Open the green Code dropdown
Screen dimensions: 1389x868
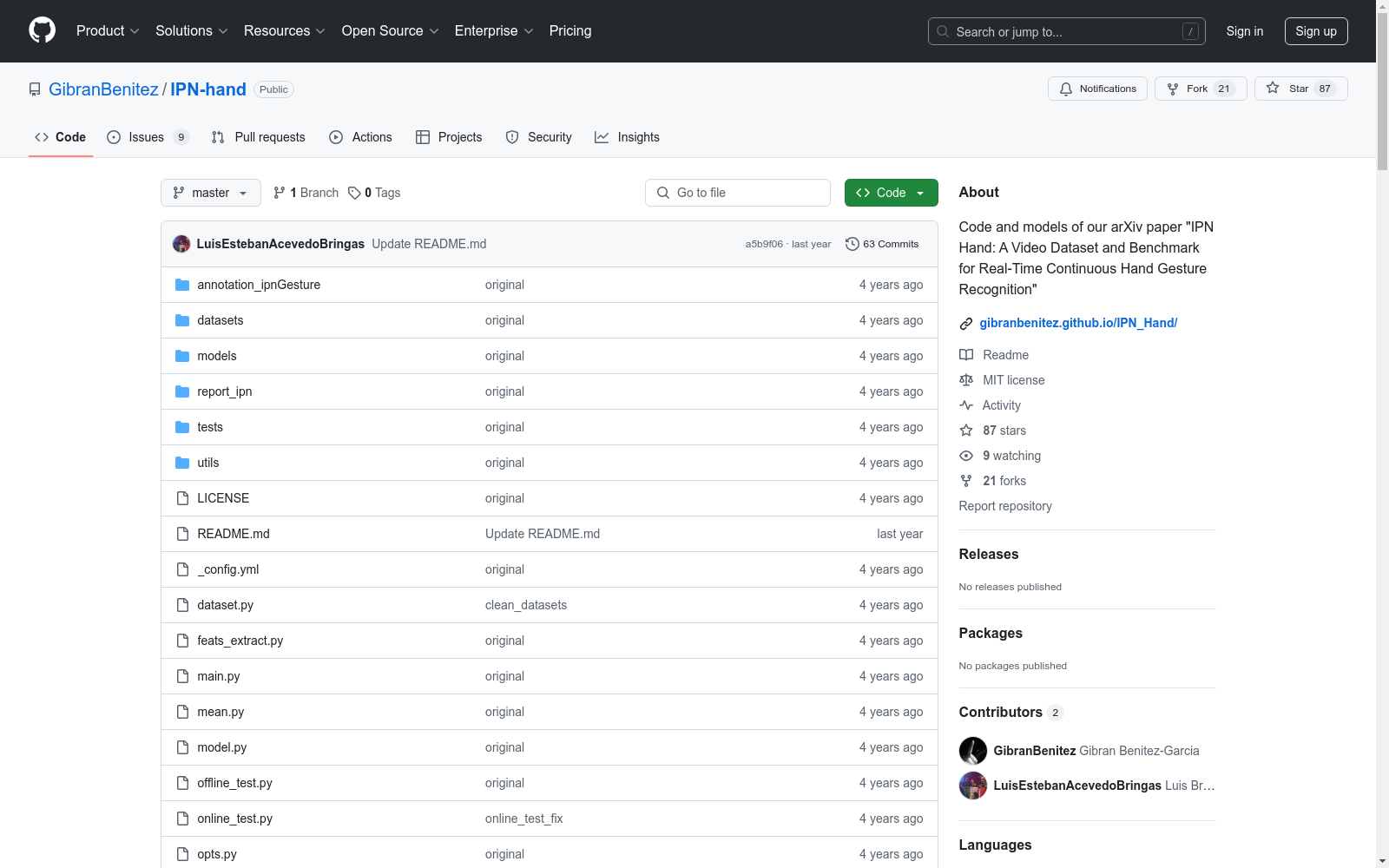tap(891, 193)
